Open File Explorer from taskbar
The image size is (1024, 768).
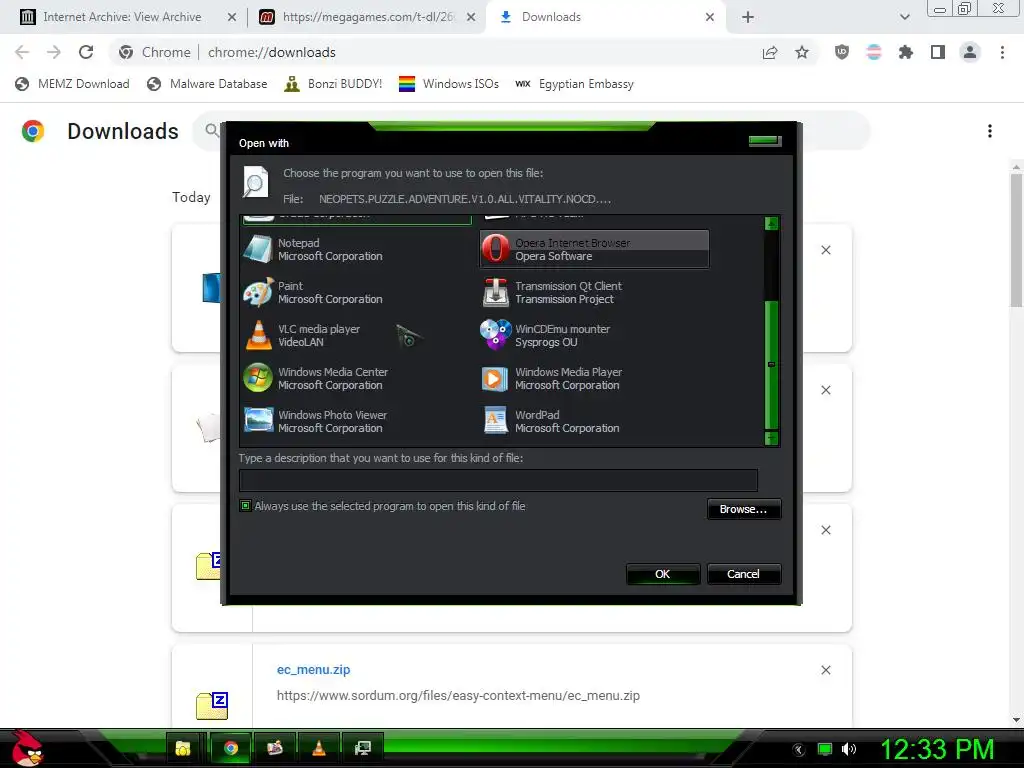pyautogui.click(x=184, y=748)
